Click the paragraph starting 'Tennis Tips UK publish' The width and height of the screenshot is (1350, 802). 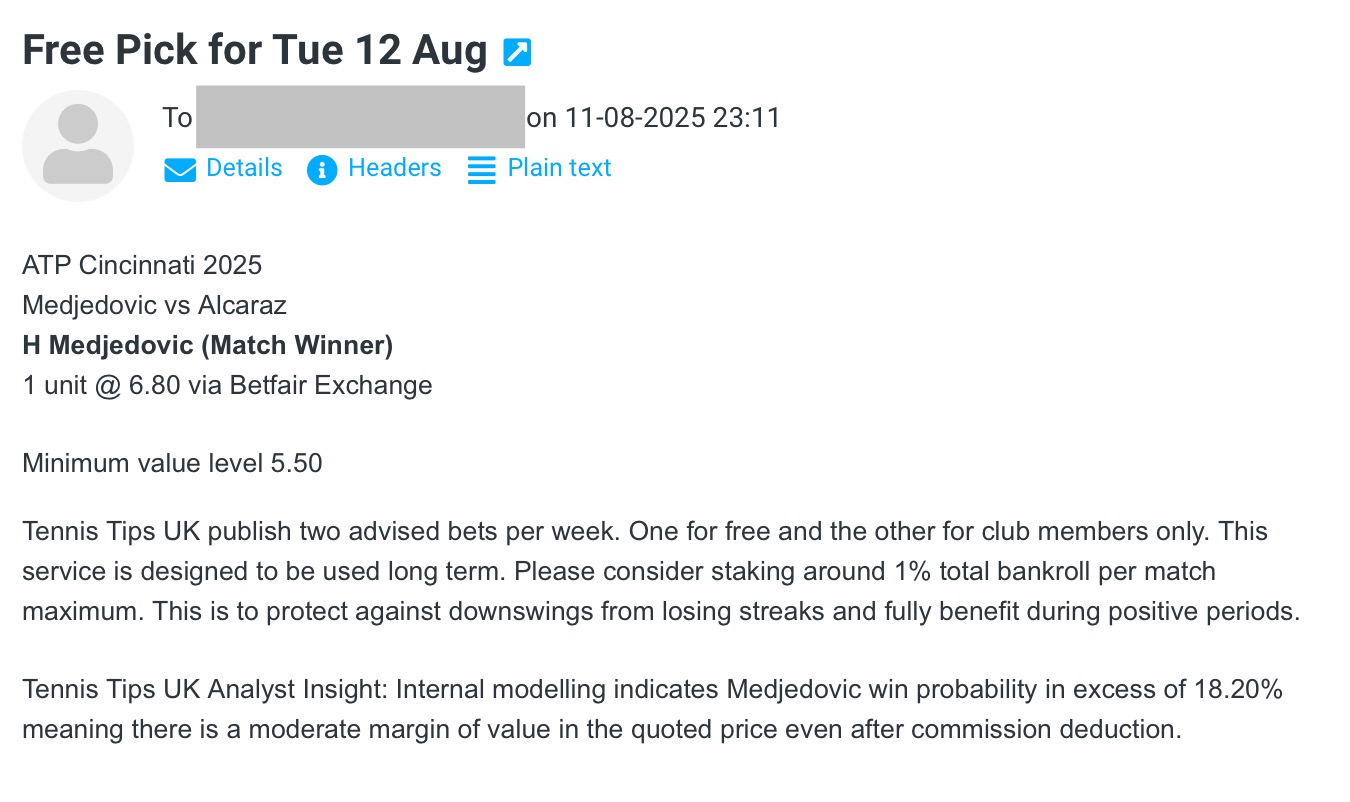coord(660,571)
